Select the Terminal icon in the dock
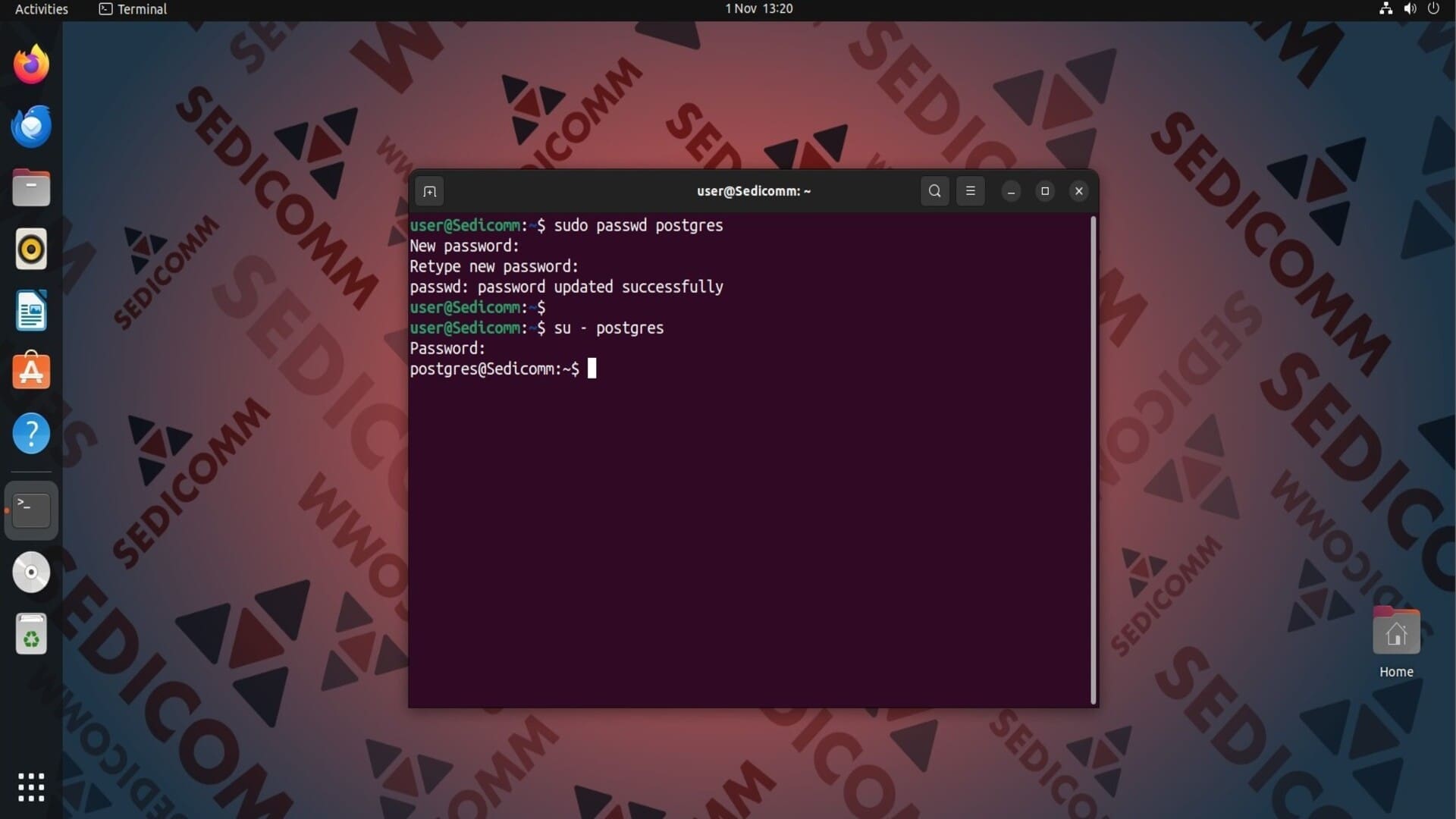The height and width of the screenshot is (819, 1456). coord(31,510)
